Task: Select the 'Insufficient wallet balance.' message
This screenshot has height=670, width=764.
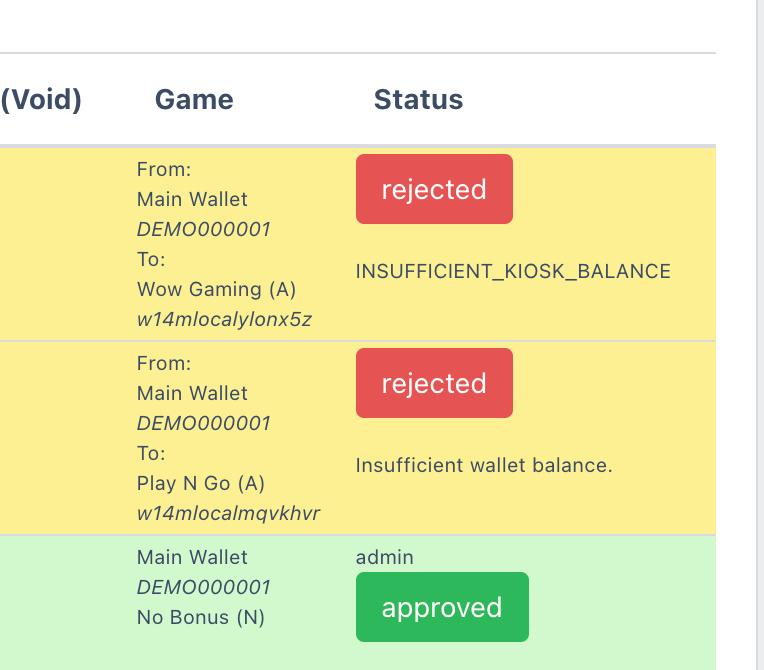Action: 484,465
